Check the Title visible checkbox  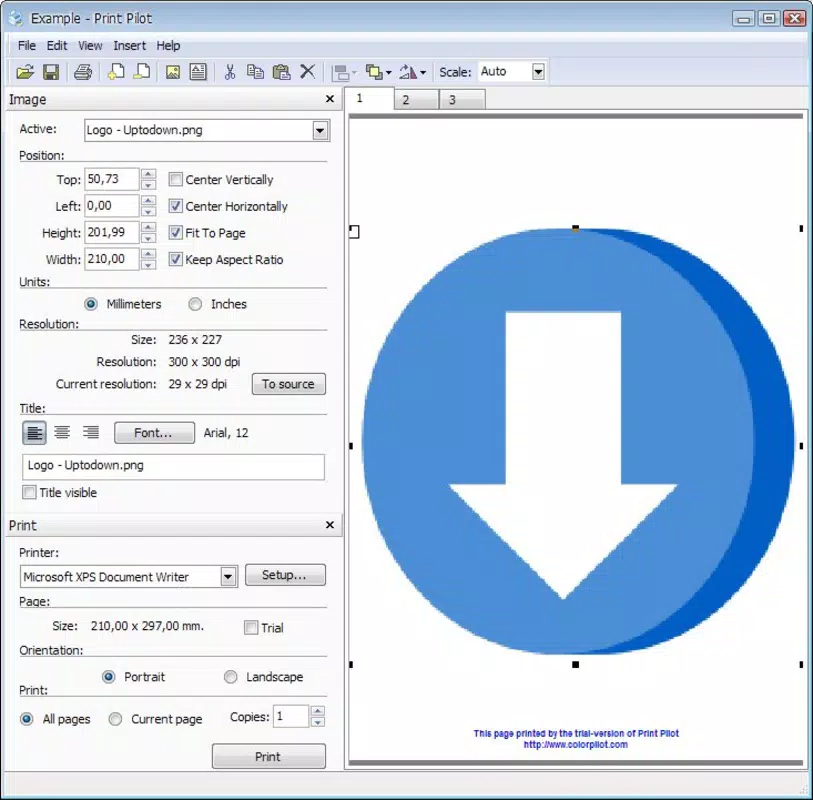point(30,492)
